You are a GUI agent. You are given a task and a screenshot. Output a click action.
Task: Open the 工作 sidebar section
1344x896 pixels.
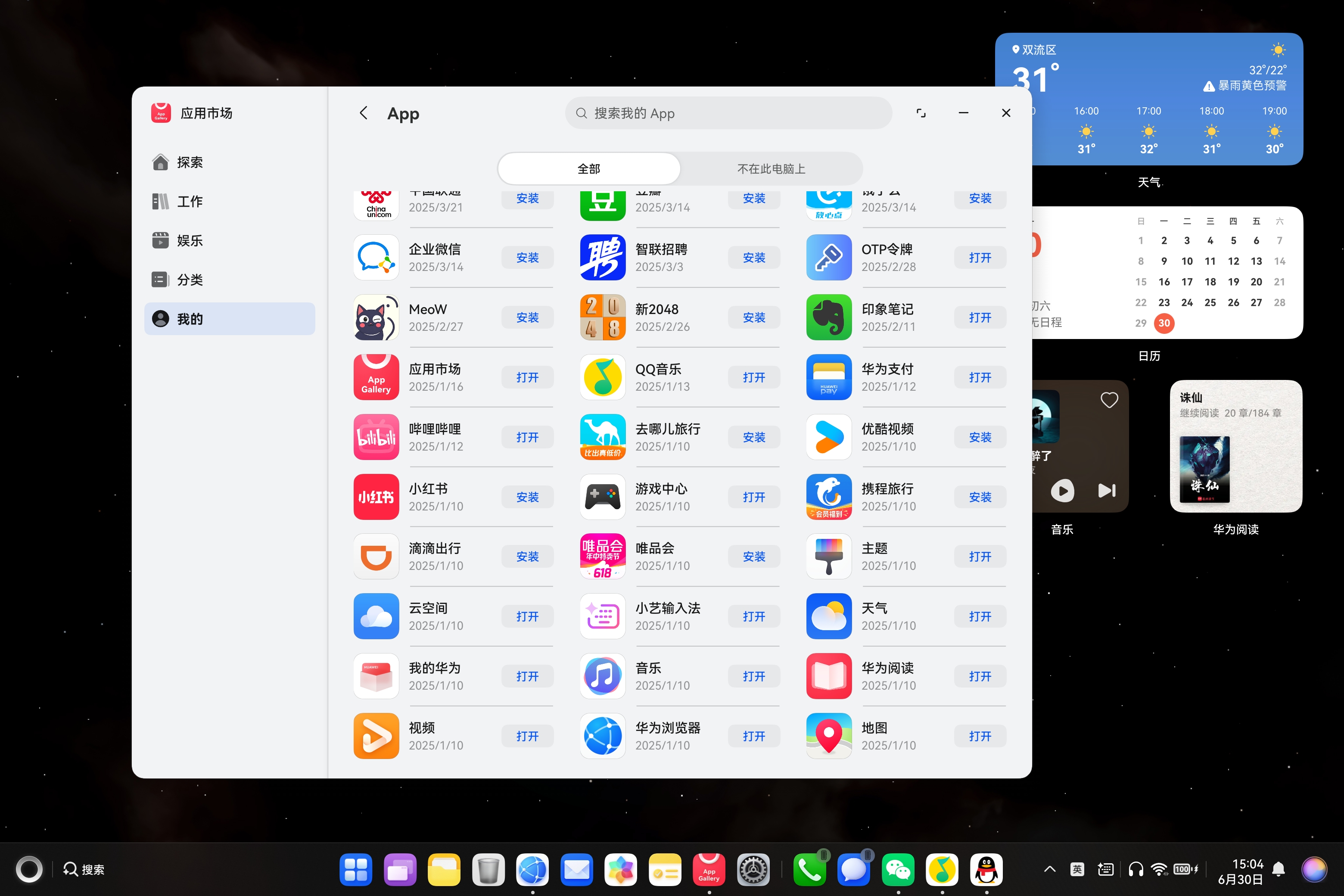pos(230,201)
